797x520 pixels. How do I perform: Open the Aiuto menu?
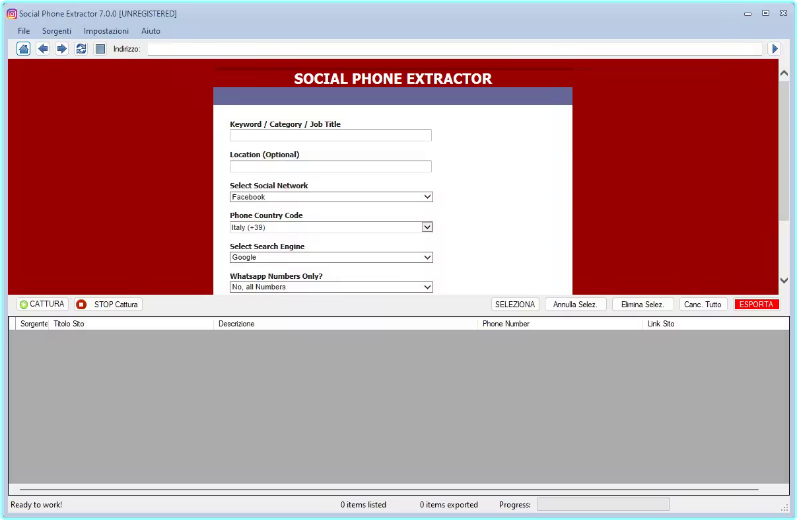pos(150,31)
